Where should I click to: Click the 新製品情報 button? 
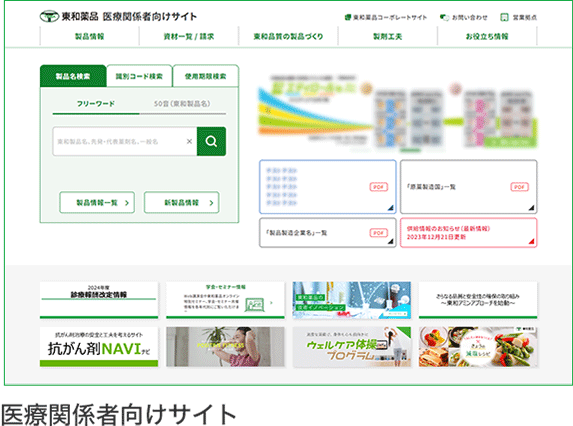[182, 202]
